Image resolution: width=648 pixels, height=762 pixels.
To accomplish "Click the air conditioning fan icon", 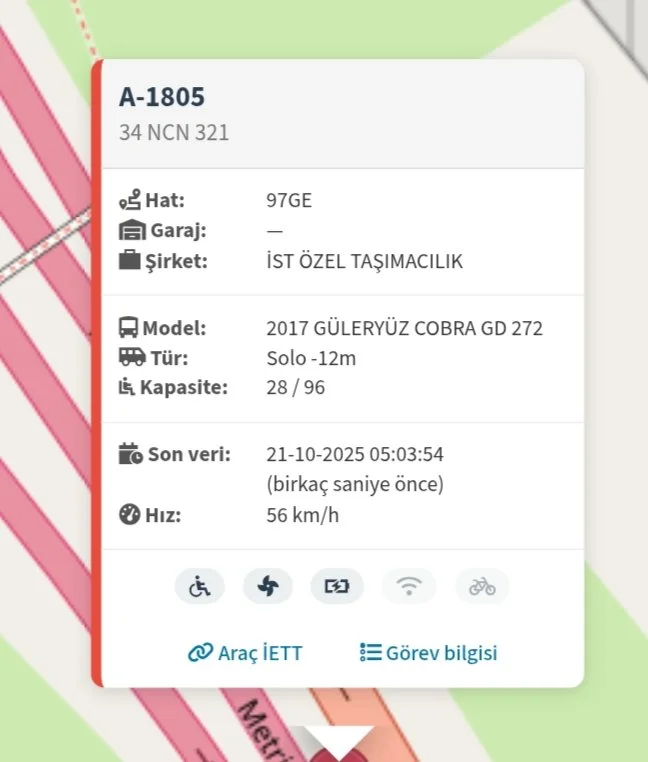I will pos(268,586).
